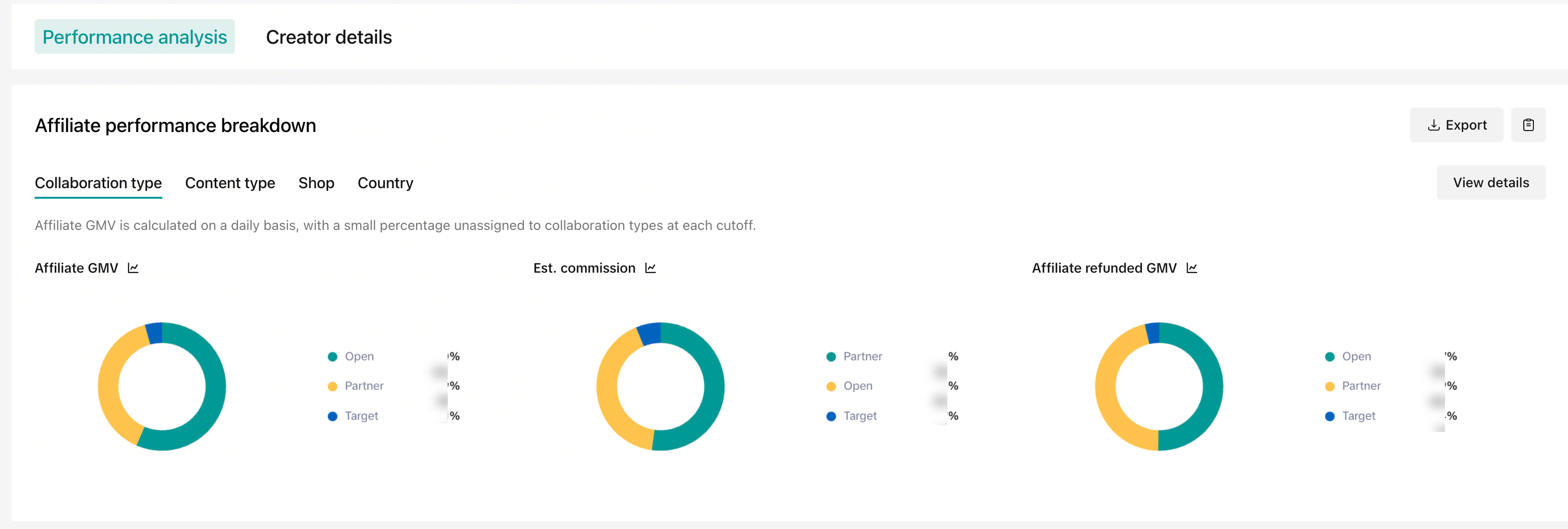Open the trend chart for Est. commission
This screenshot has height=529, width=1568.
[x=650, y=268]
